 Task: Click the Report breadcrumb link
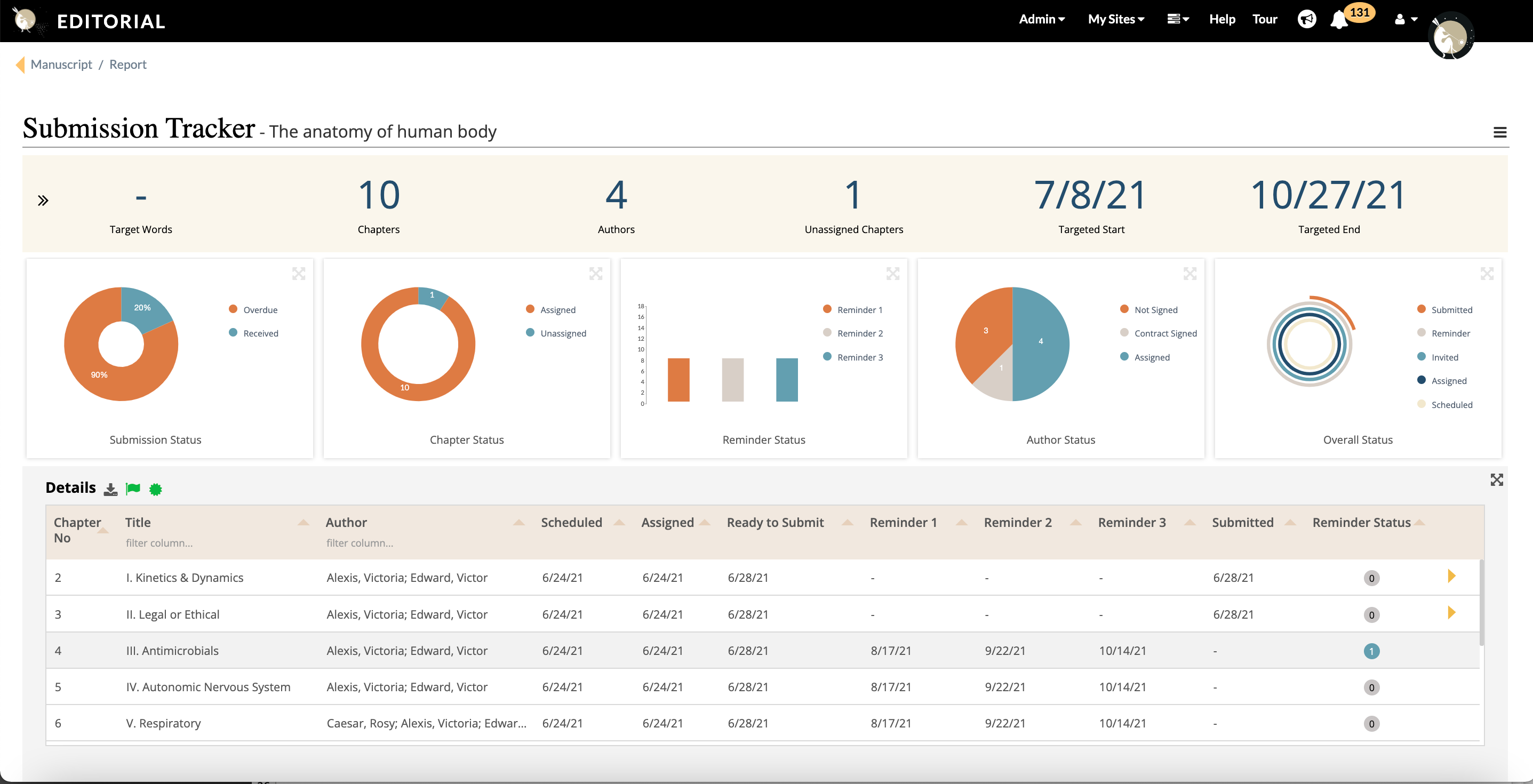tap(127, 64)
